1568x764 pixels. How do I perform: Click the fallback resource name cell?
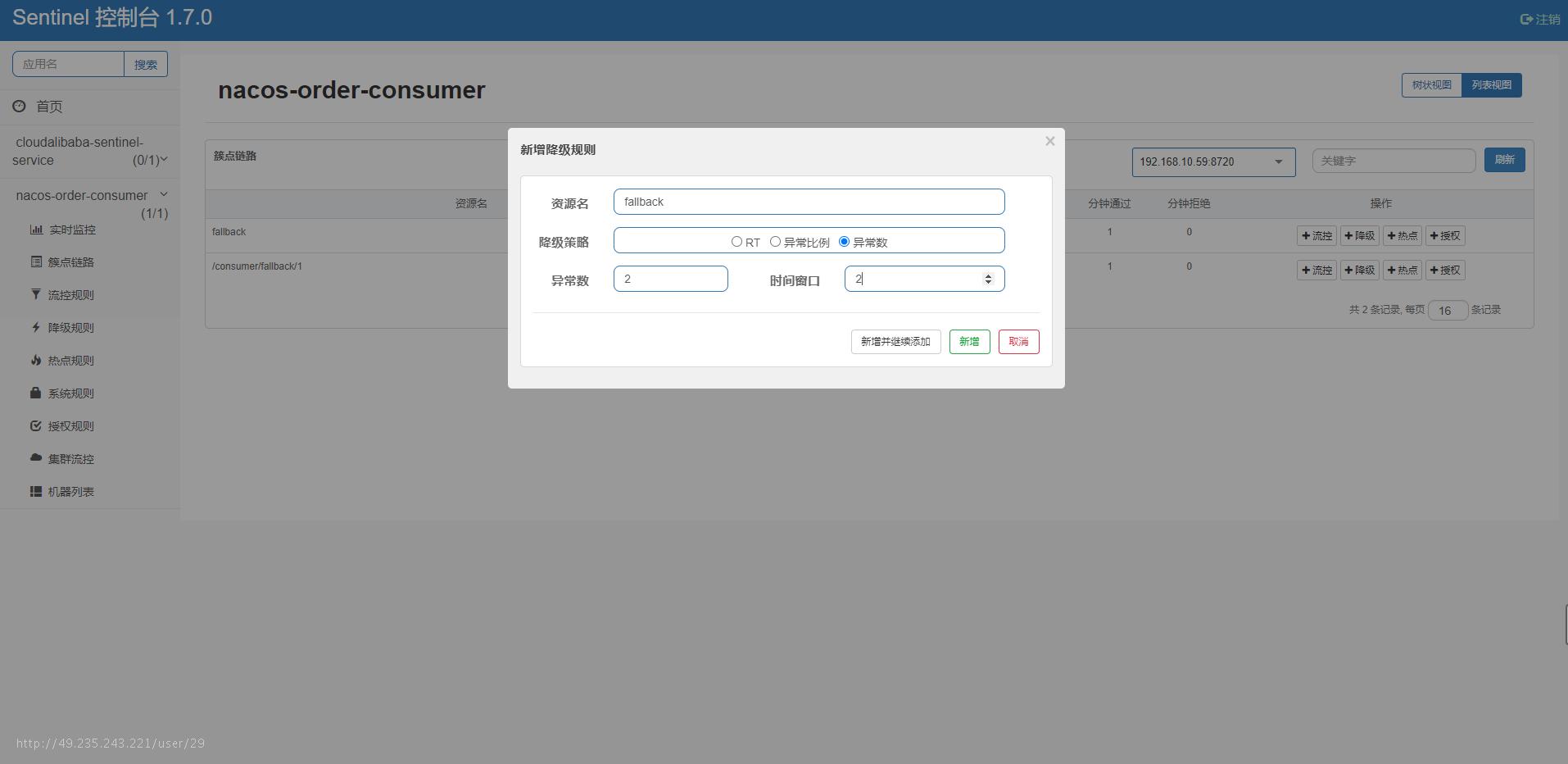(229, 232)
